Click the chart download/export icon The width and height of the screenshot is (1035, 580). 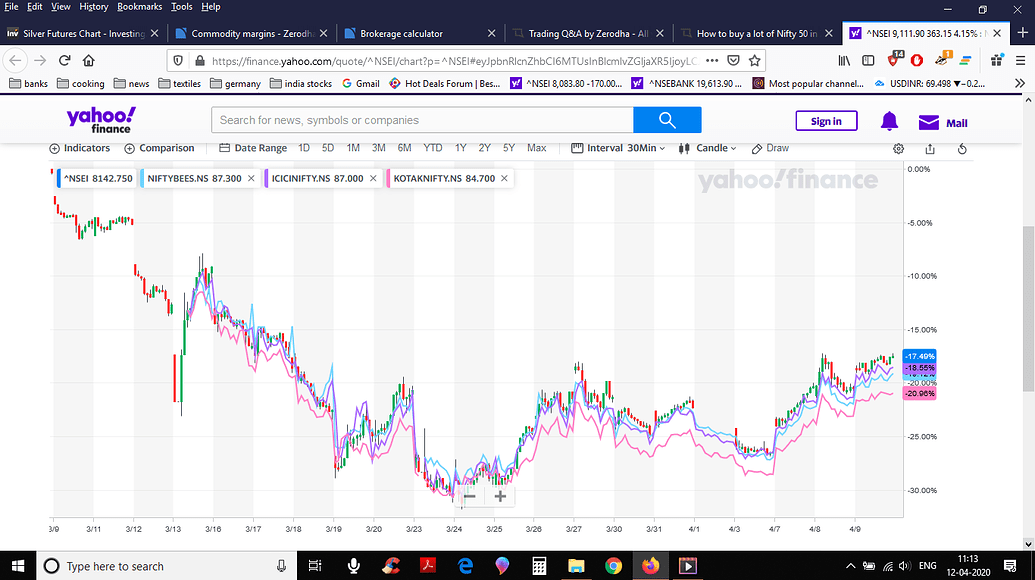coord(929,148)
